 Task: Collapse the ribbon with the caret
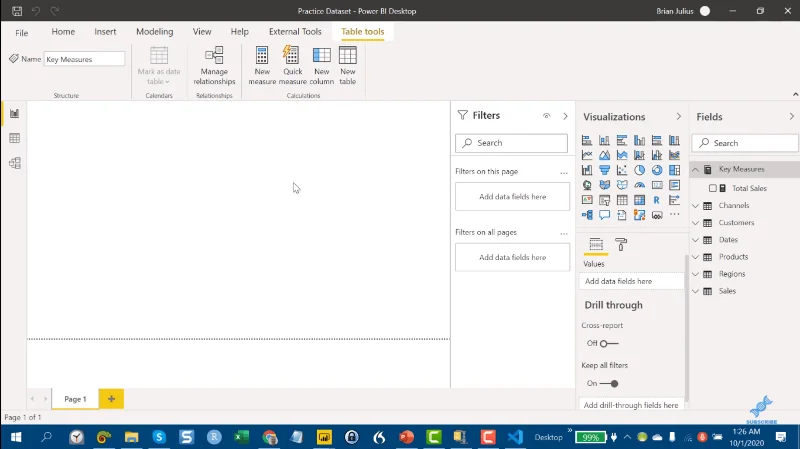[x=795, y=94]
